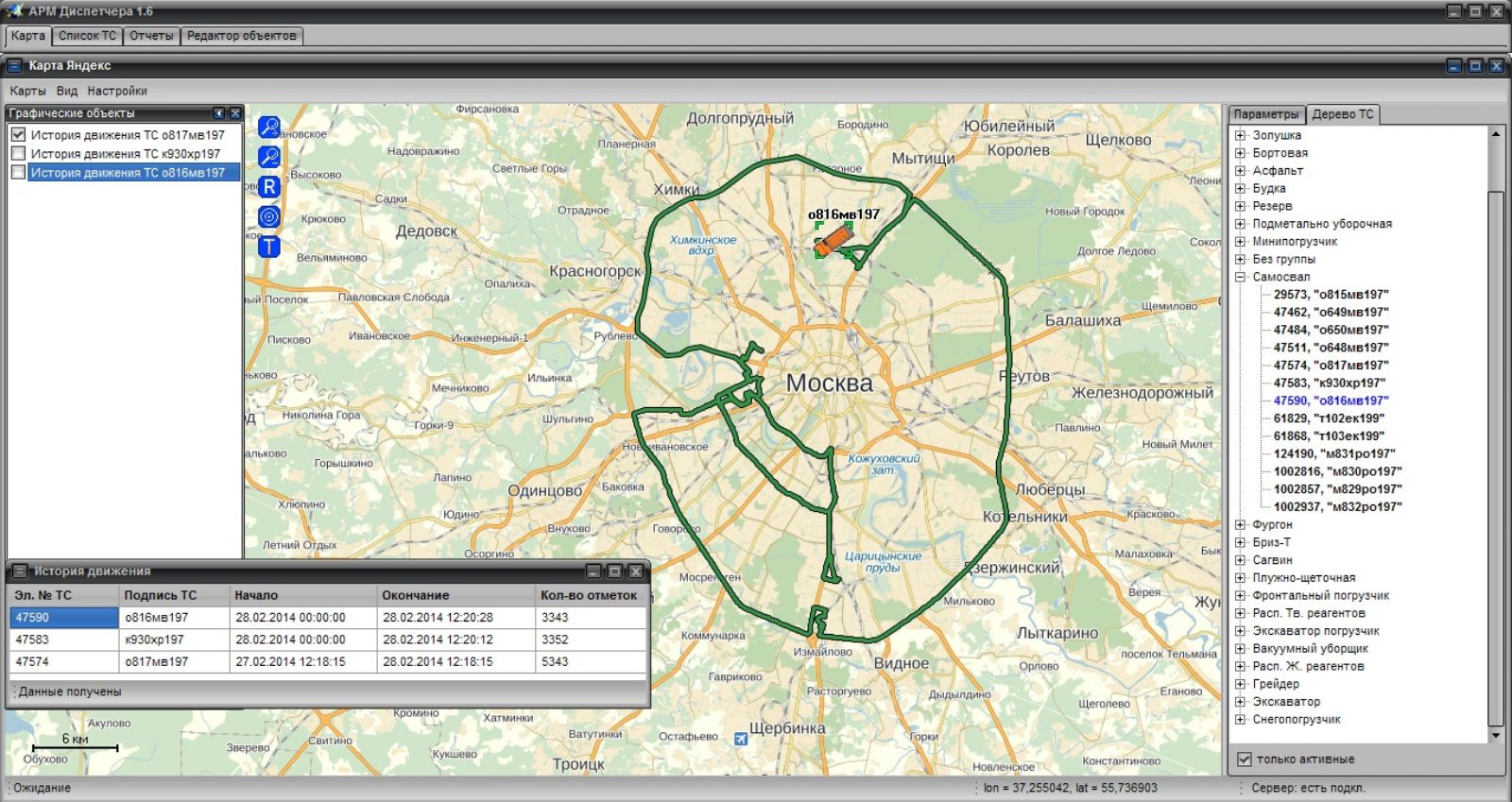This screenshot has width=1512, height=802.
Task: Open the Редактор объектов button
Action: pyautogui.click(x=241, y=36)
